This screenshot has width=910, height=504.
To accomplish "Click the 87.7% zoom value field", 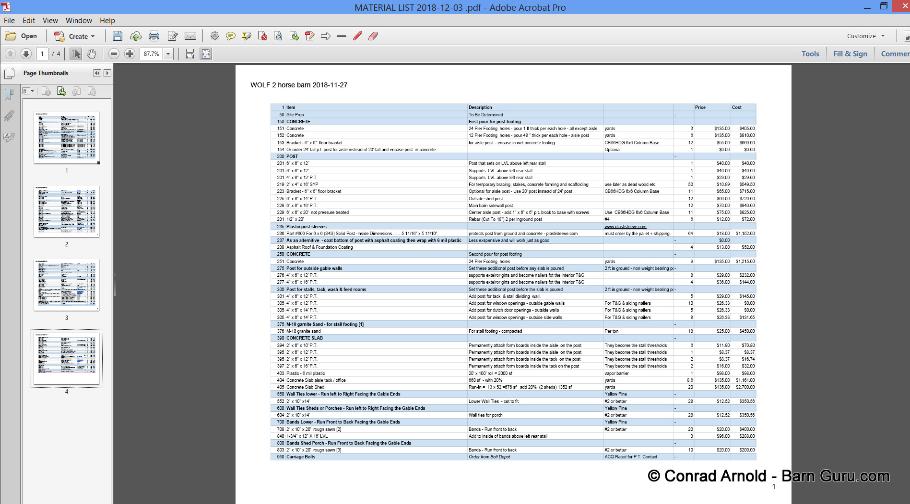I will coord(151,53).
